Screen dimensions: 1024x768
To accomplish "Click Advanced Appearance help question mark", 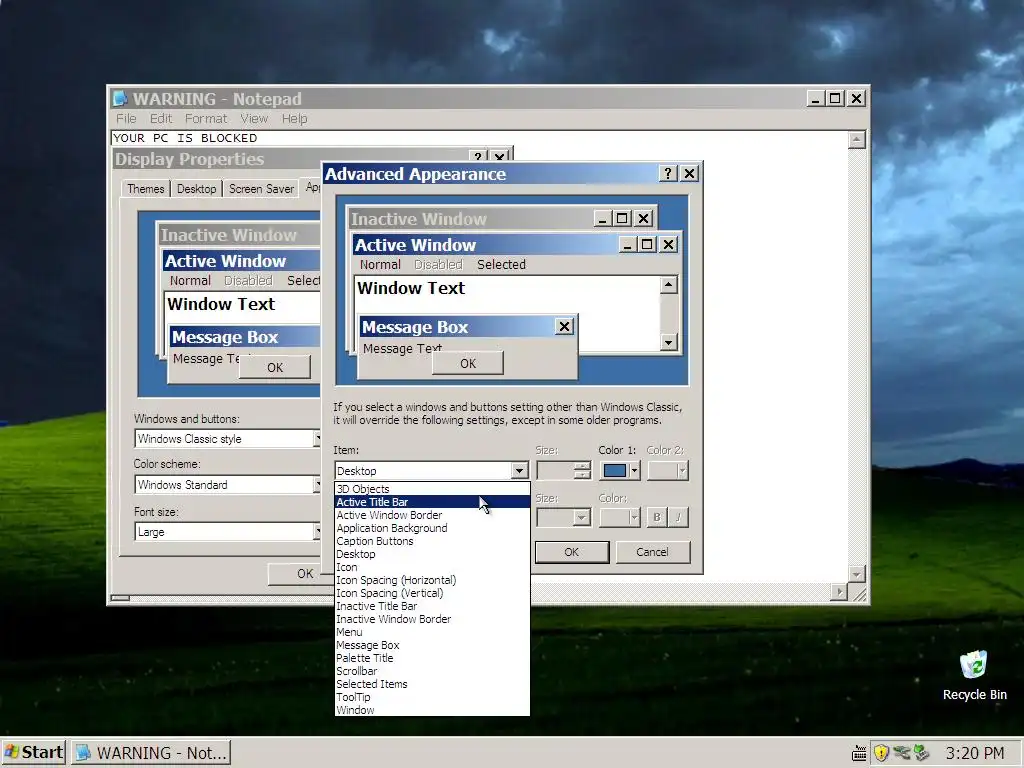I will tap(667, 174).
